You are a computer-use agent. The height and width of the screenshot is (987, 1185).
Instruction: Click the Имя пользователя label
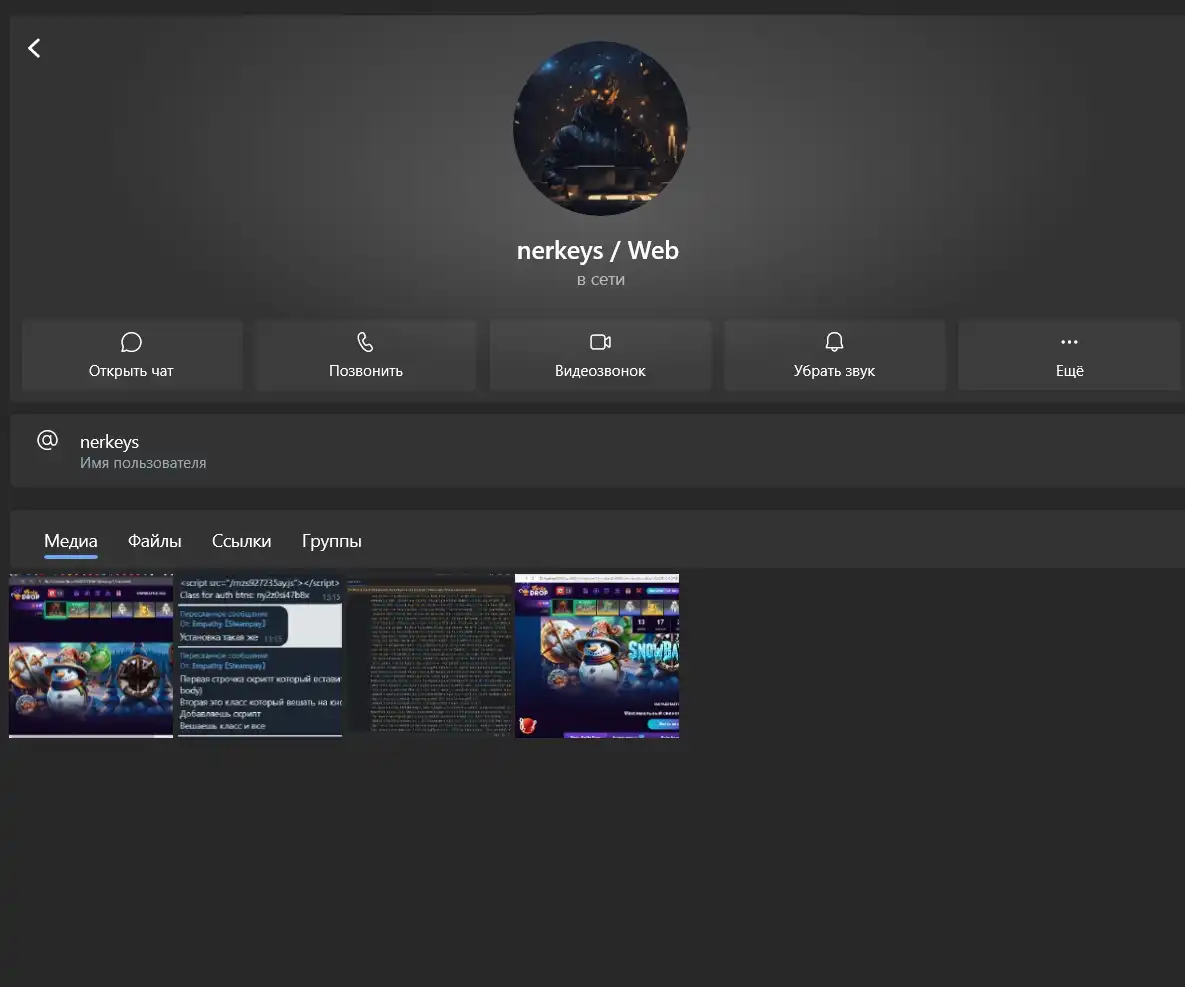[143, 463]
